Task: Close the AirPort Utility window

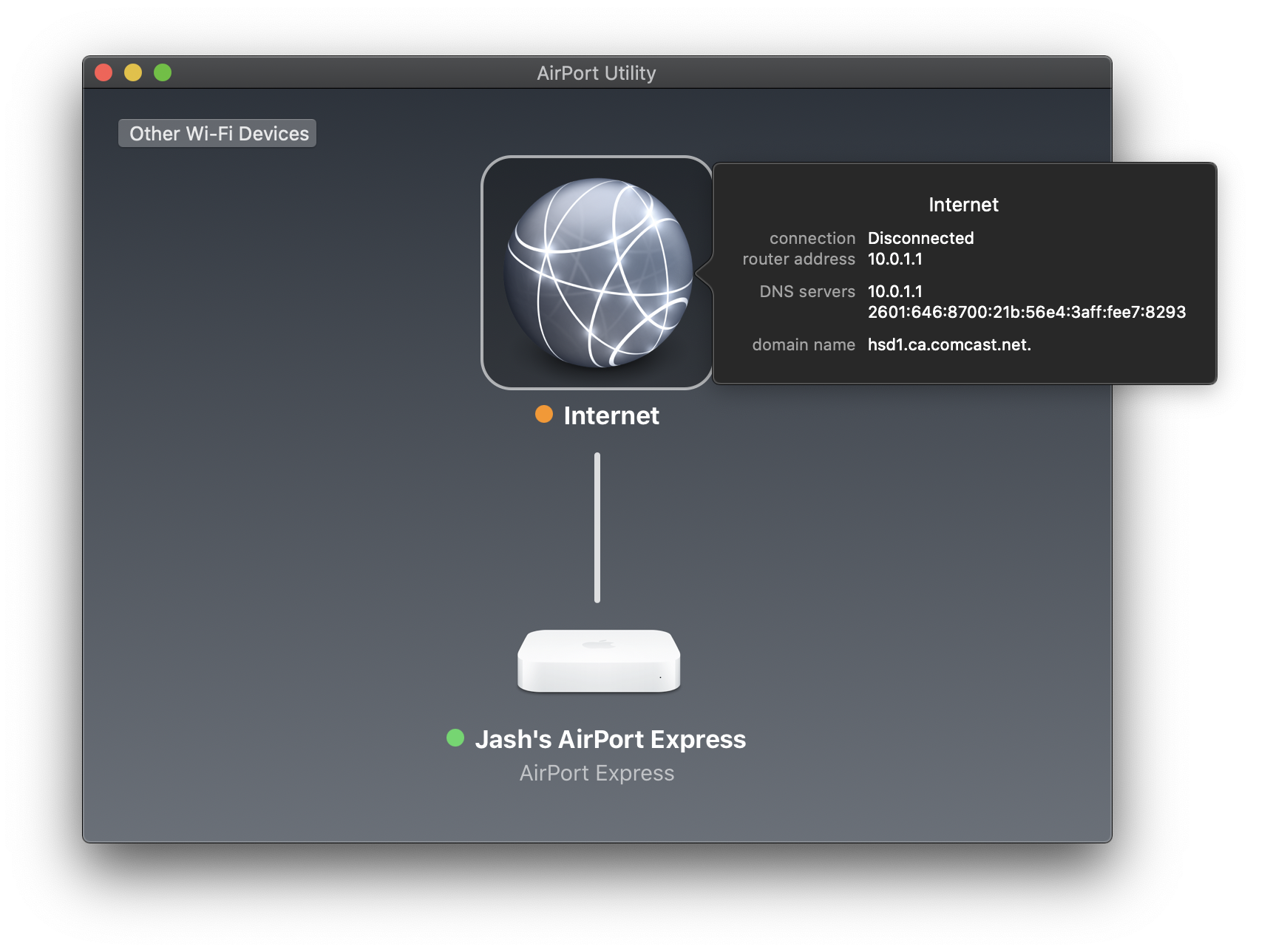Action: click(x=103, y=72)
